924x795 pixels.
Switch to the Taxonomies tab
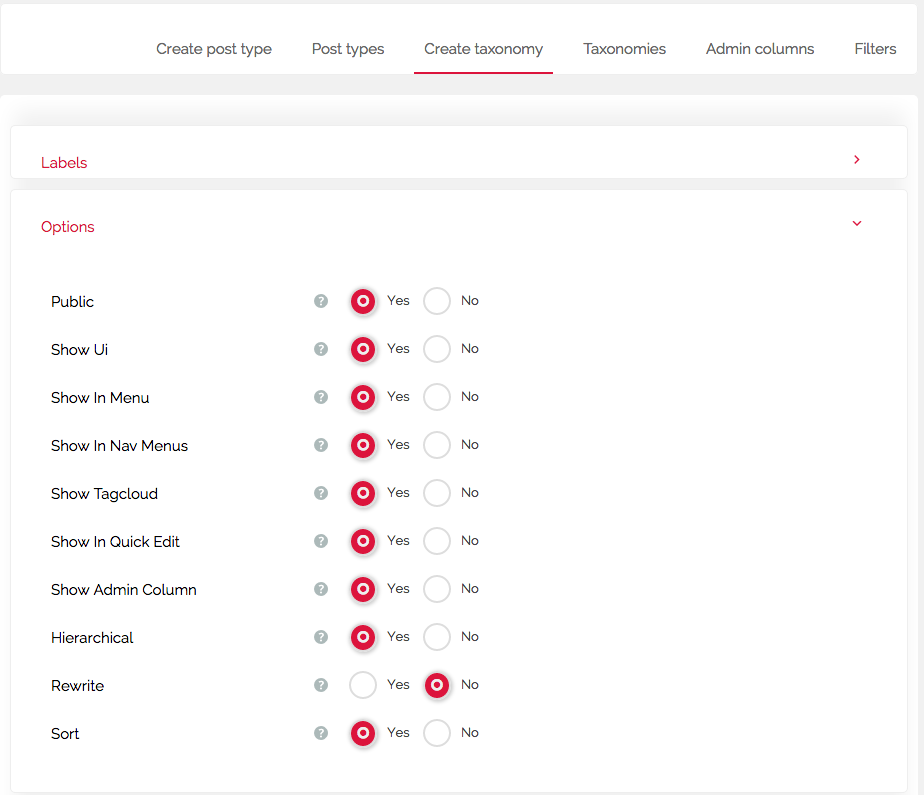(x=624, y=49)
